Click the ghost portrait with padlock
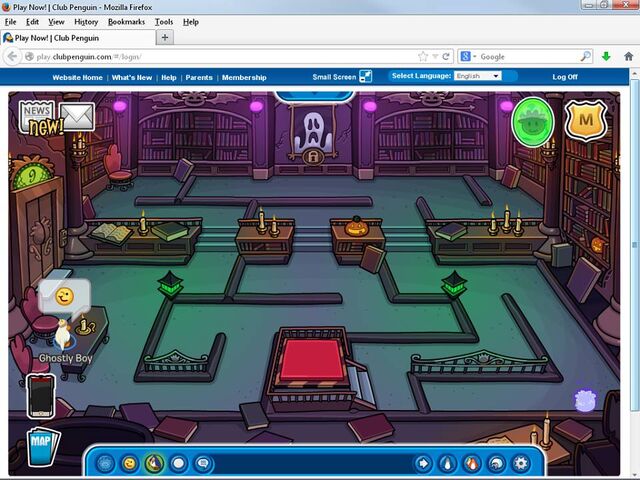 pos(313,135)
